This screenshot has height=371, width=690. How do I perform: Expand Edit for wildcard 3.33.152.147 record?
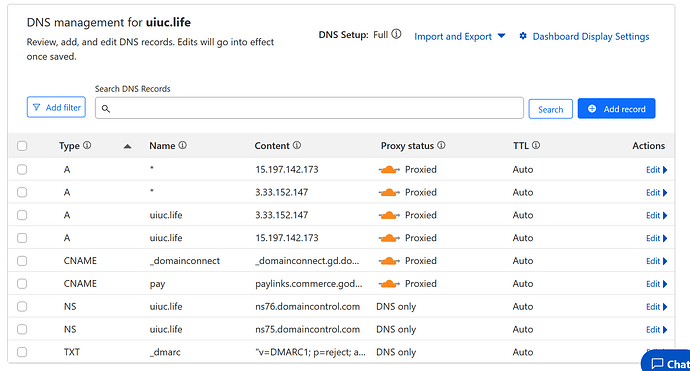coord(657,193)
